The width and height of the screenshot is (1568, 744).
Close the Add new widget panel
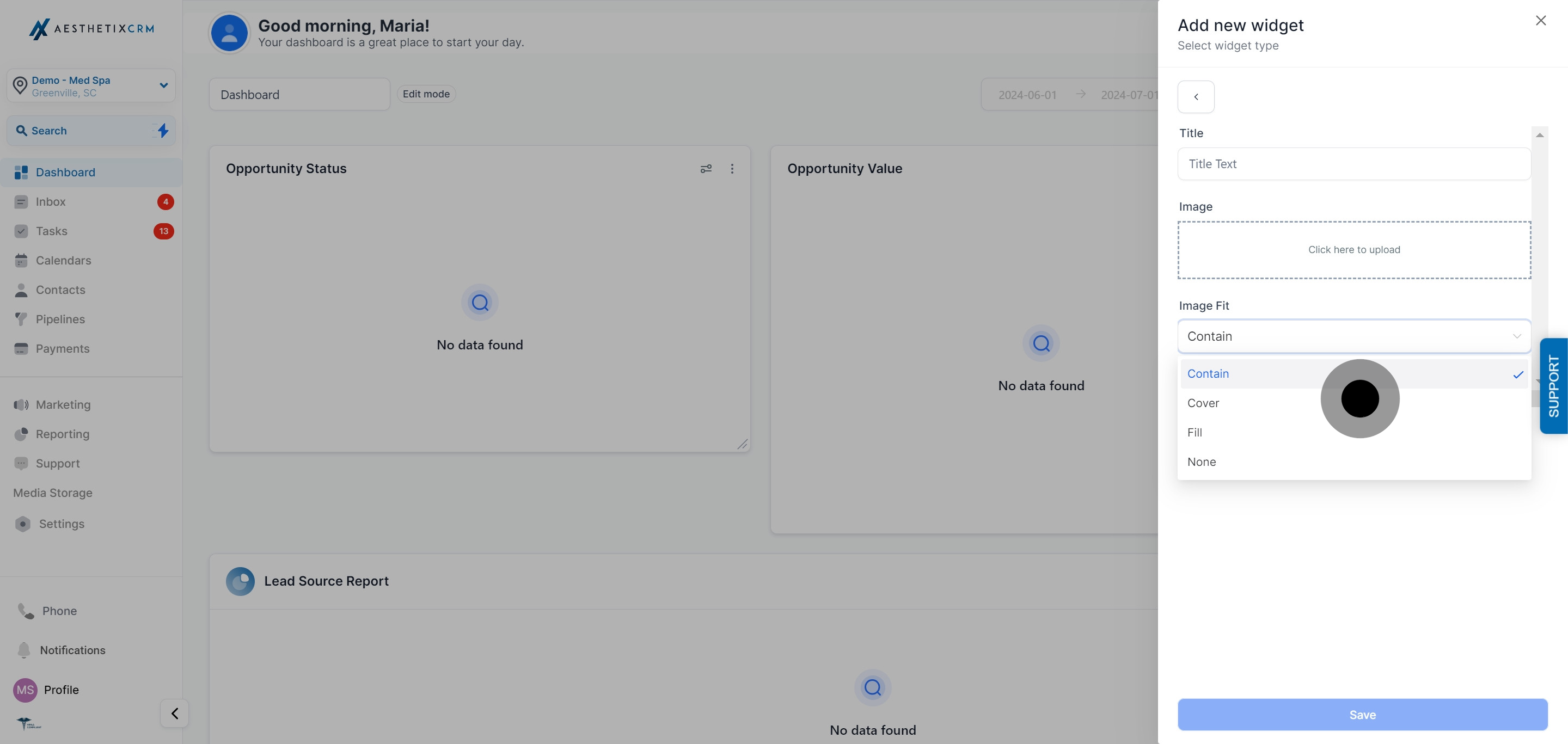click(1541, 21)
